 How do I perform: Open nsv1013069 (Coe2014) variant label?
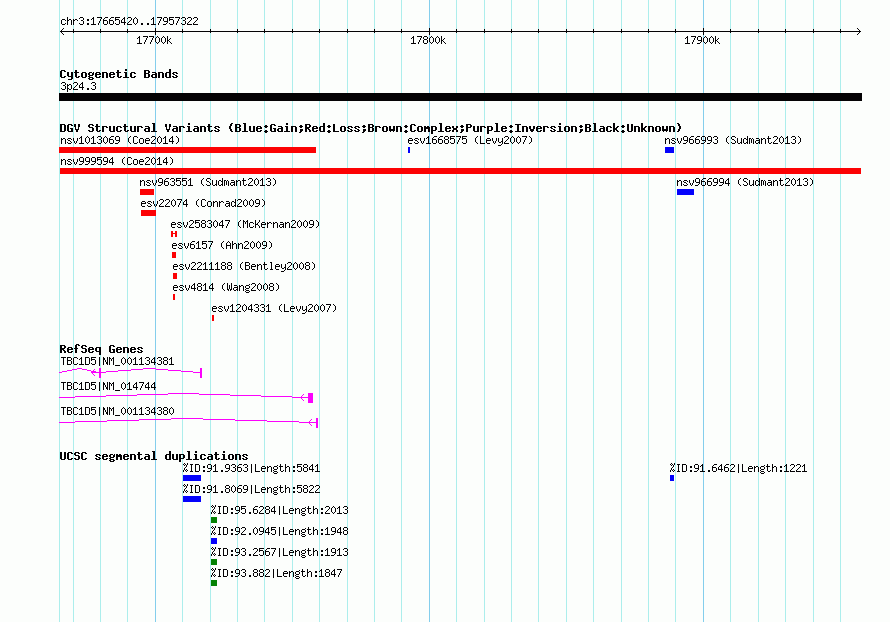(x=120, y=140)
